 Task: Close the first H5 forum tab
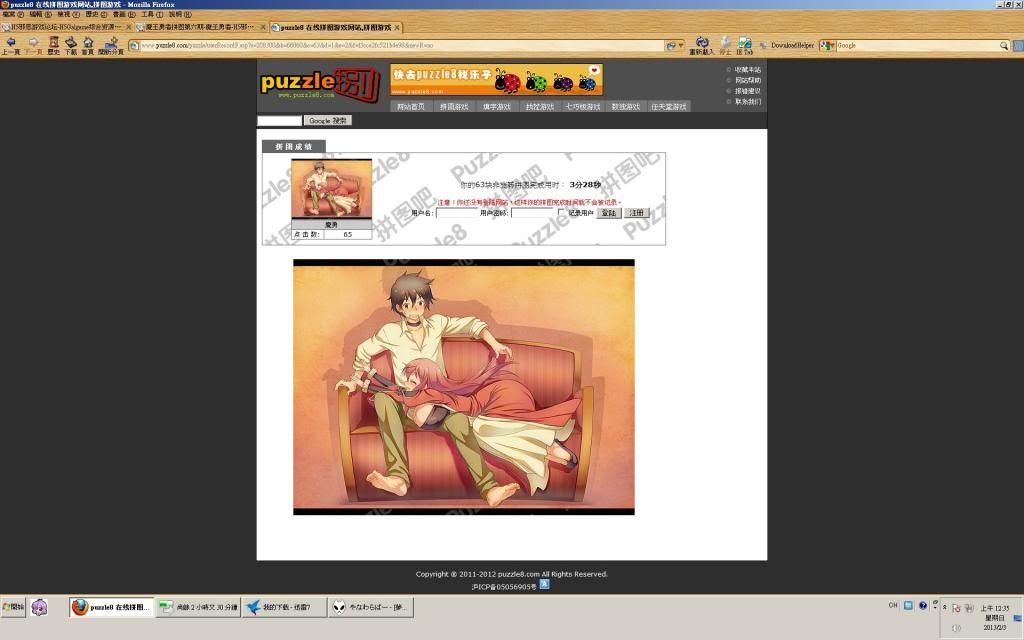(x=129, y=27)
